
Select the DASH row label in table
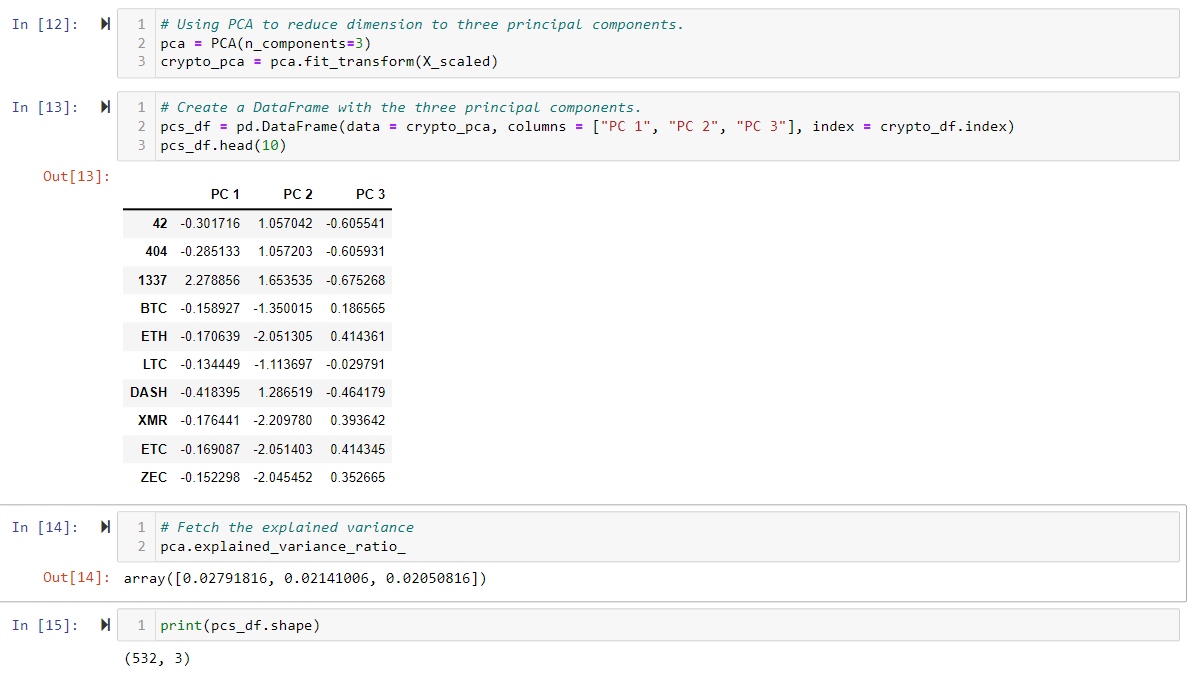tap(148, 392)
